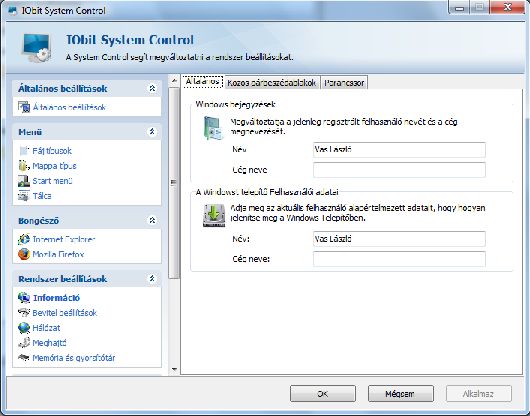The image size is (530, 416).
Task: Click Név field under Windows bejegyzések
Action: click(399, 149)
